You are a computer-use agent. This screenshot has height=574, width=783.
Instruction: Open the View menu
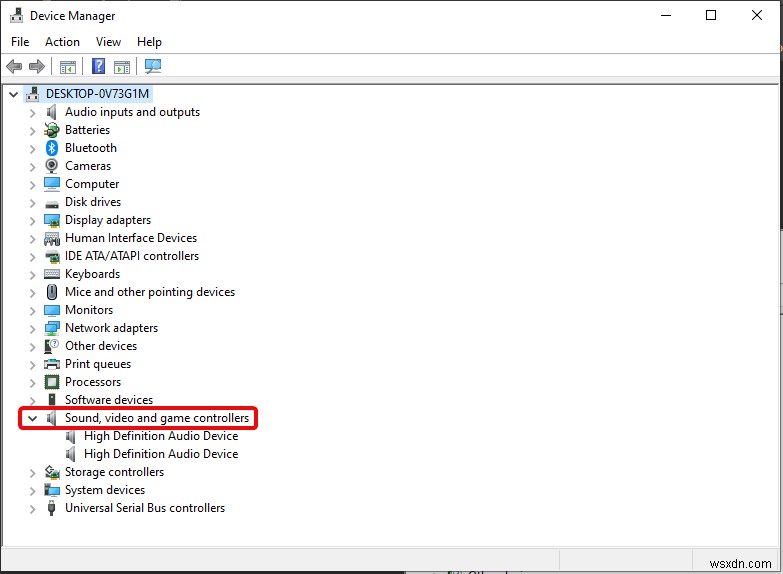click(108, 42)
